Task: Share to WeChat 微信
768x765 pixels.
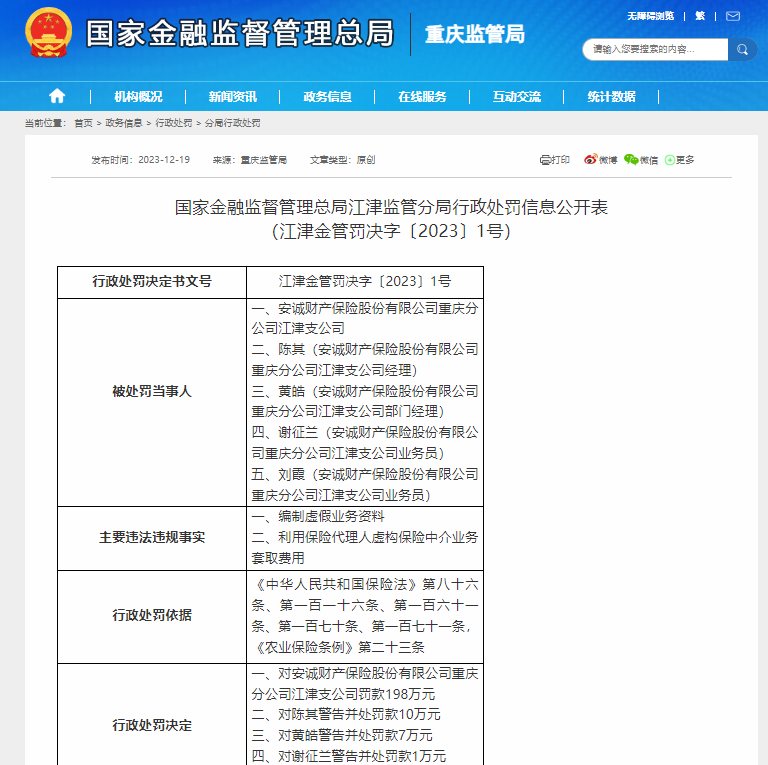Action: point(641,160)
